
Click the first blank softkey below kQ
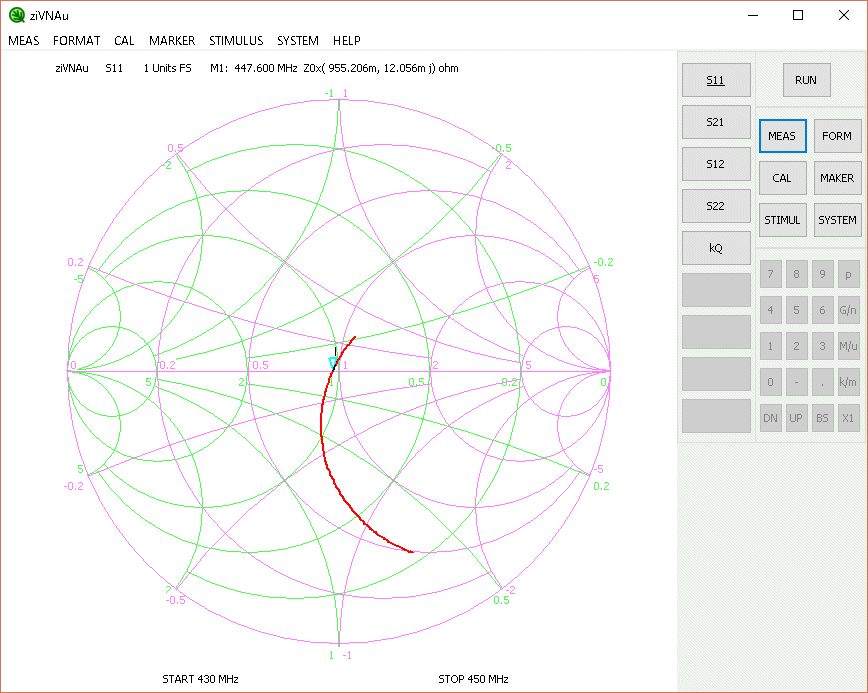[x=716, y=290]
